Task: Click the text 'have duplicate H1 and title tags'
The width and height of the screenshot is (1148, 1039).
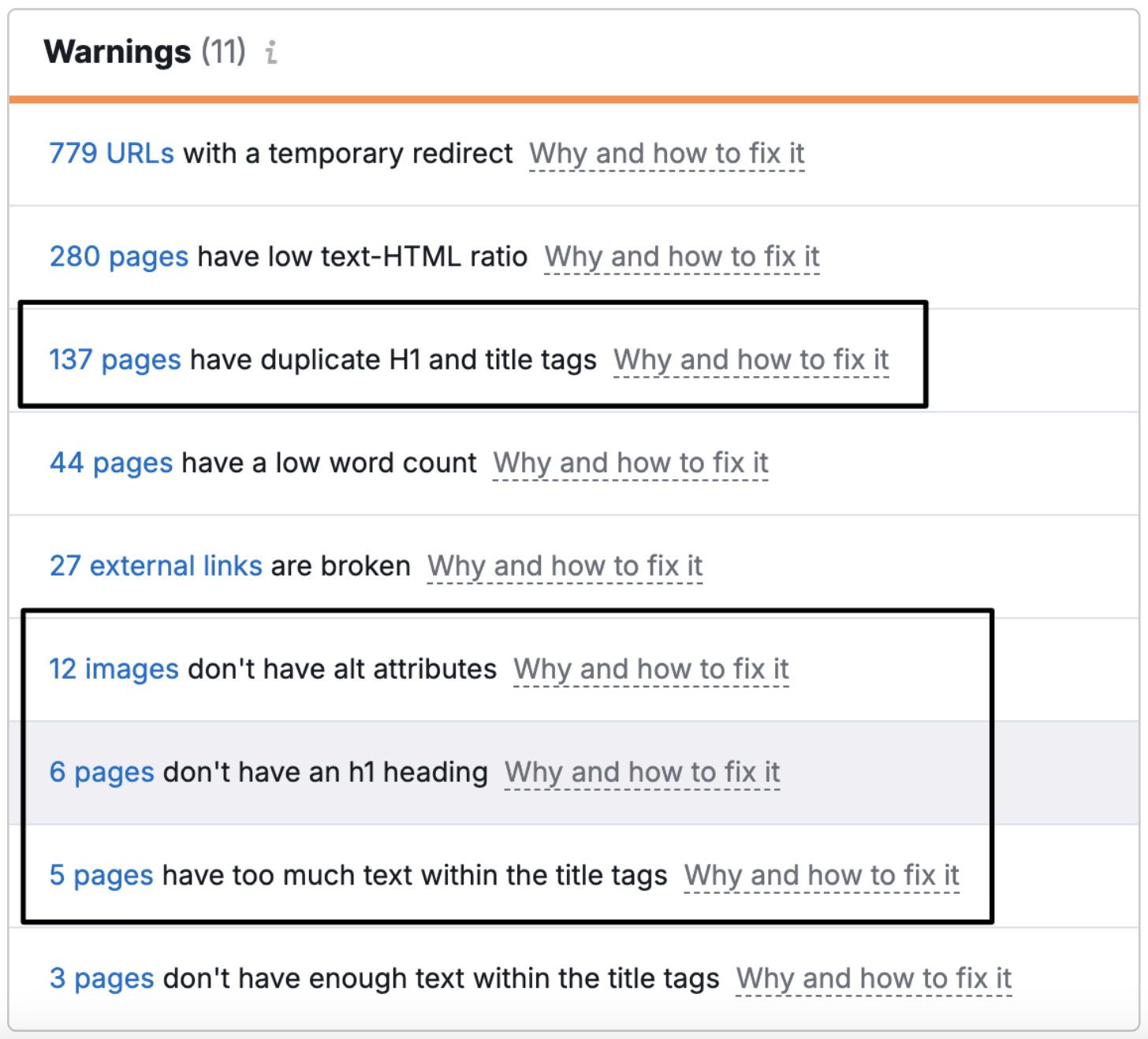Action: point(393,359)
